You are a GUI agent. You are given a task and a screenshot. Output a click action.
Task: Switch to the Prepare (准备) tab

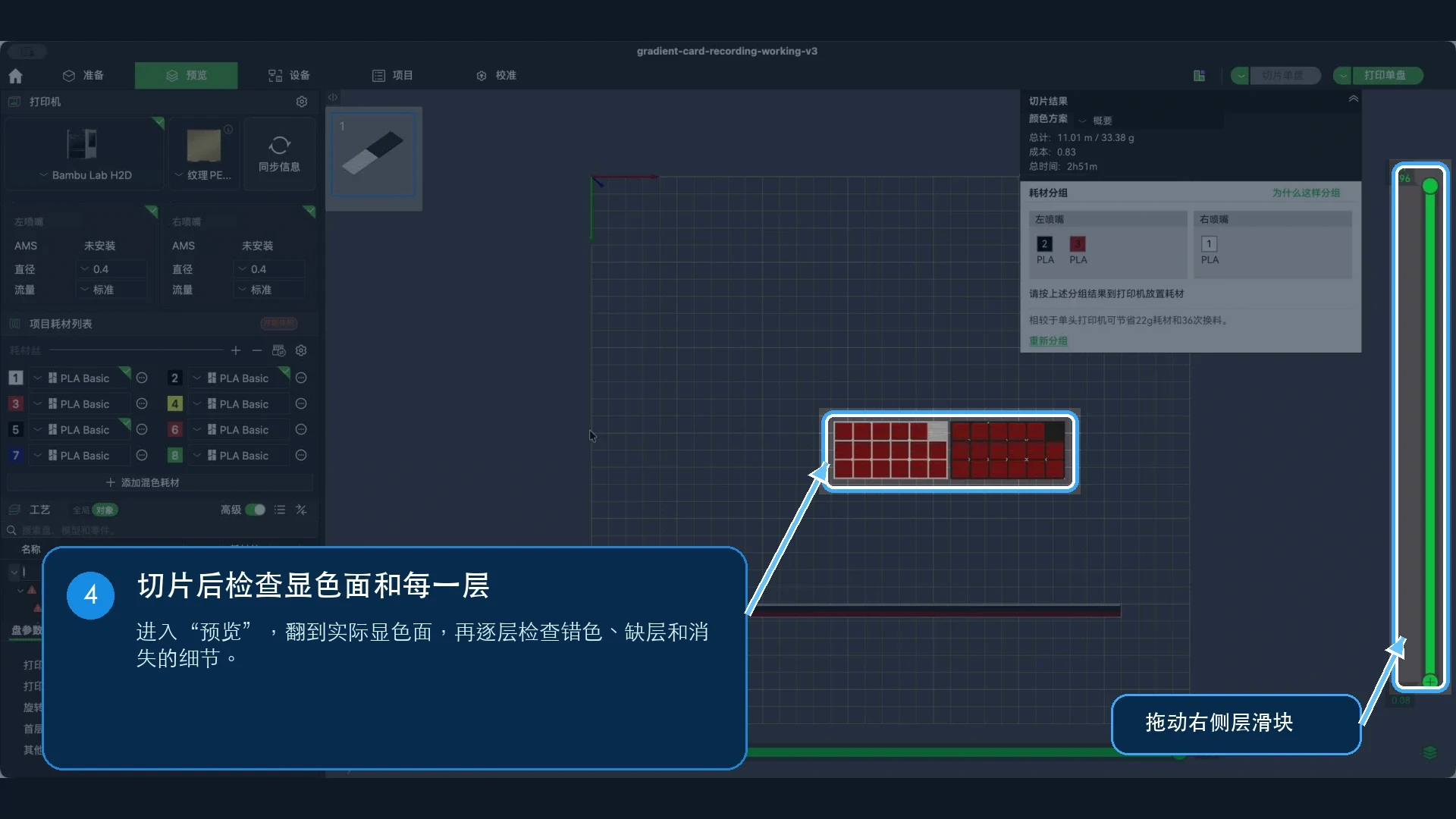[83, 75]
